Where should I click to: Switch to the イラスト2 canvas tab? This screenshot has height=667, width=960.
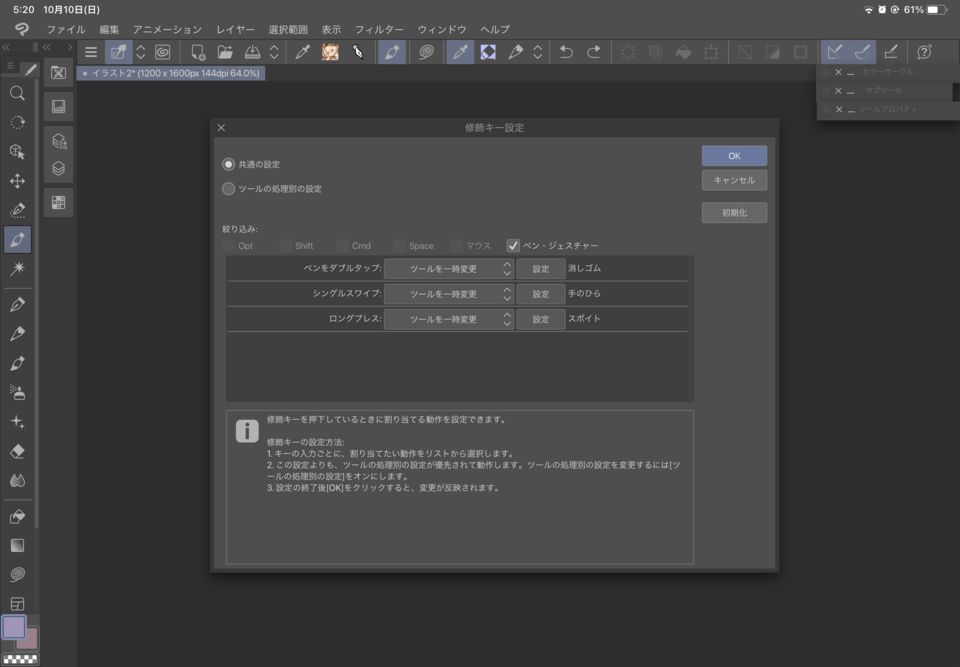click(171, 73)
